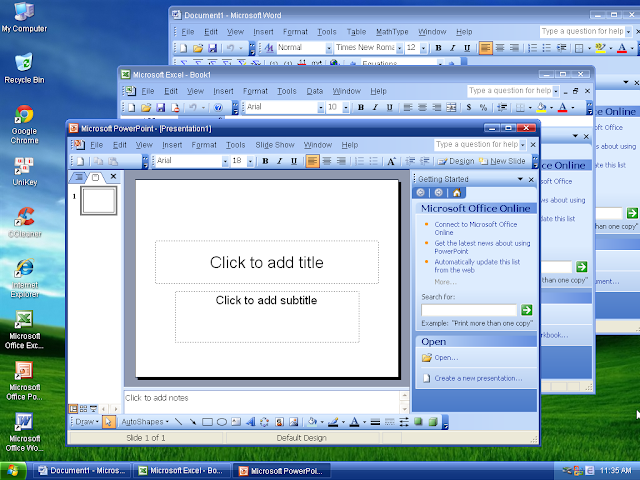640x480 pixels.
Task: Toggle Align Left in the Word toolbar
Action: [x=486, y=48]
